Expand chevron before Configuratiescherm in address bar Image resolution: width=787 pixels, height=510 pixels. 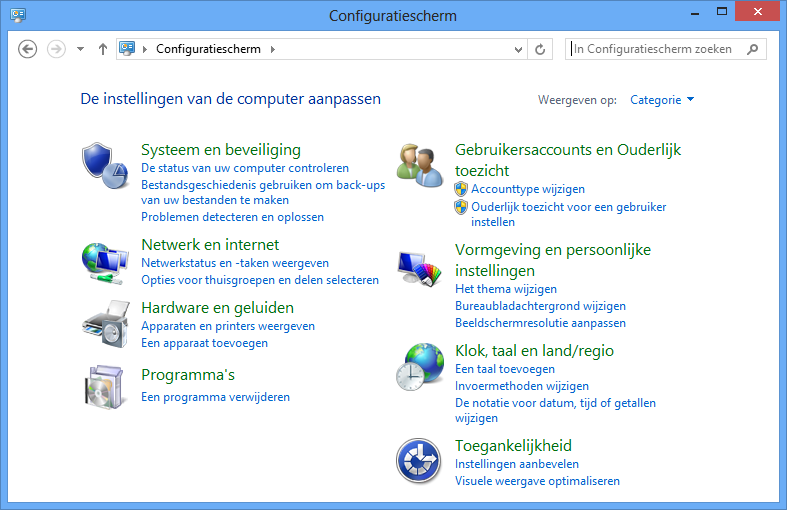tap(145, 49)
